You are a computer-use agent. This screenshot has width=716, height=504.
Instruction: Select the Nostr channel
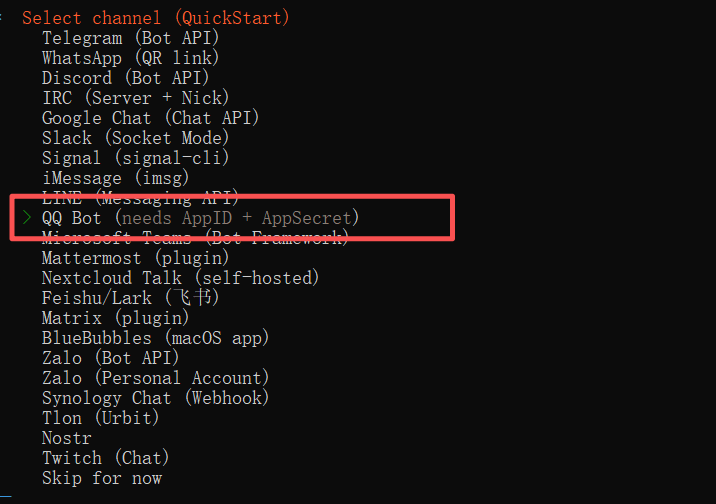coord(66,438)
